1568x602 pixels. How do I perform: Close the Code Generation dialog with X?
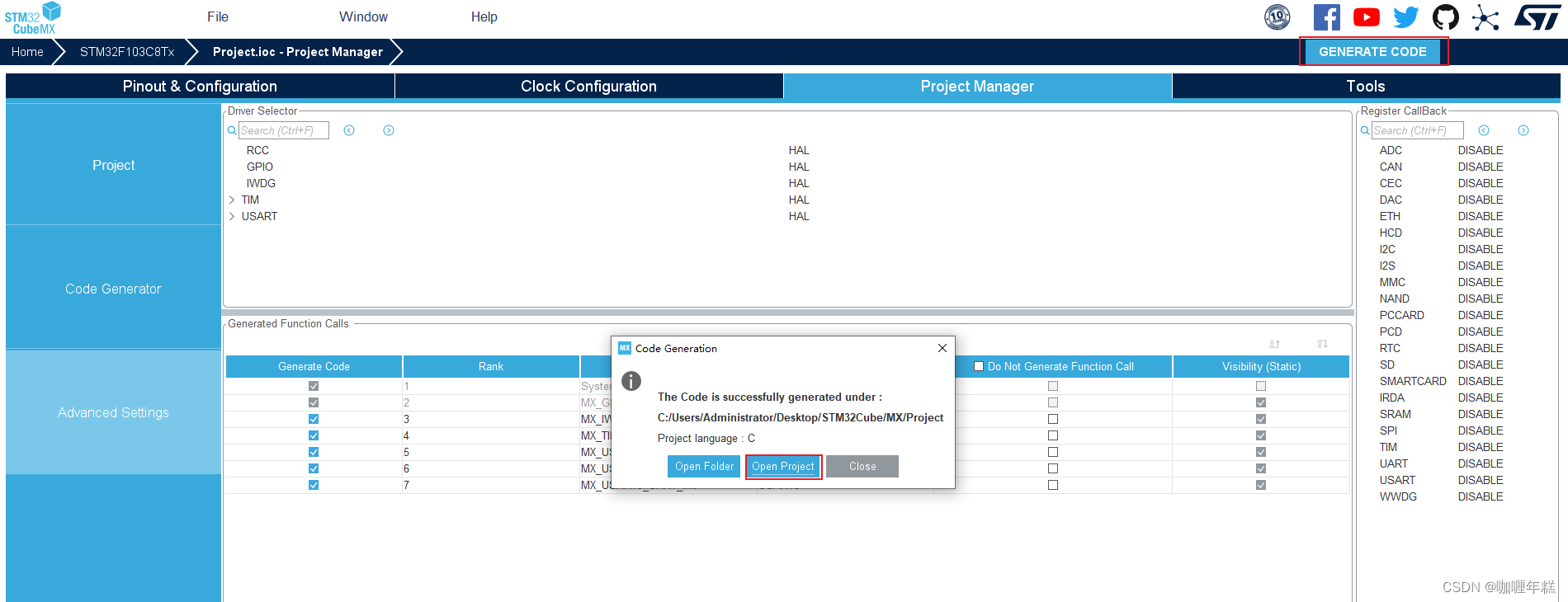tap(942, 348)
